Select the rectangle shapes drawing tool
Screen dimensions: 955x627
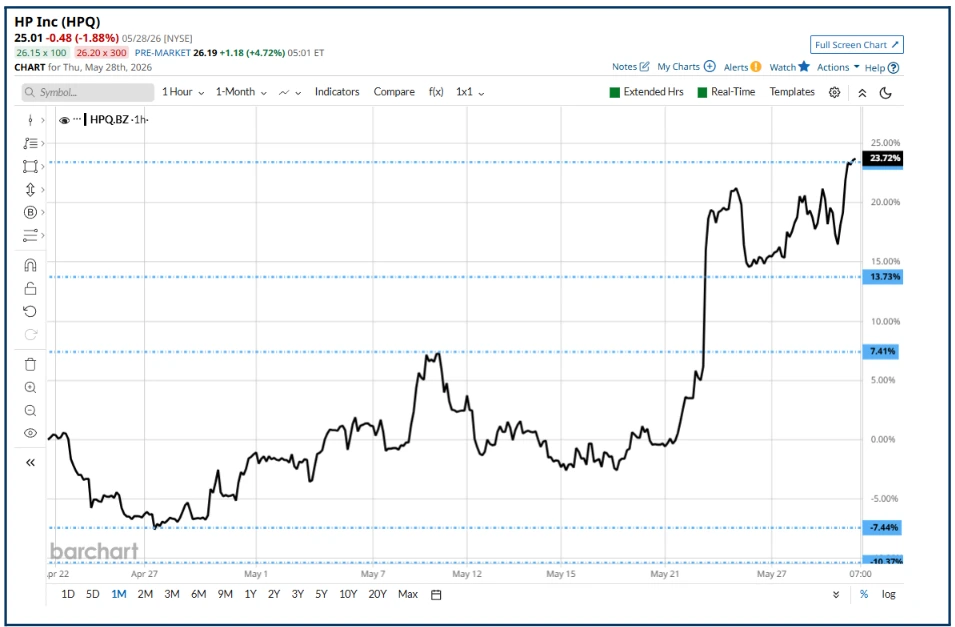point(30,166)
